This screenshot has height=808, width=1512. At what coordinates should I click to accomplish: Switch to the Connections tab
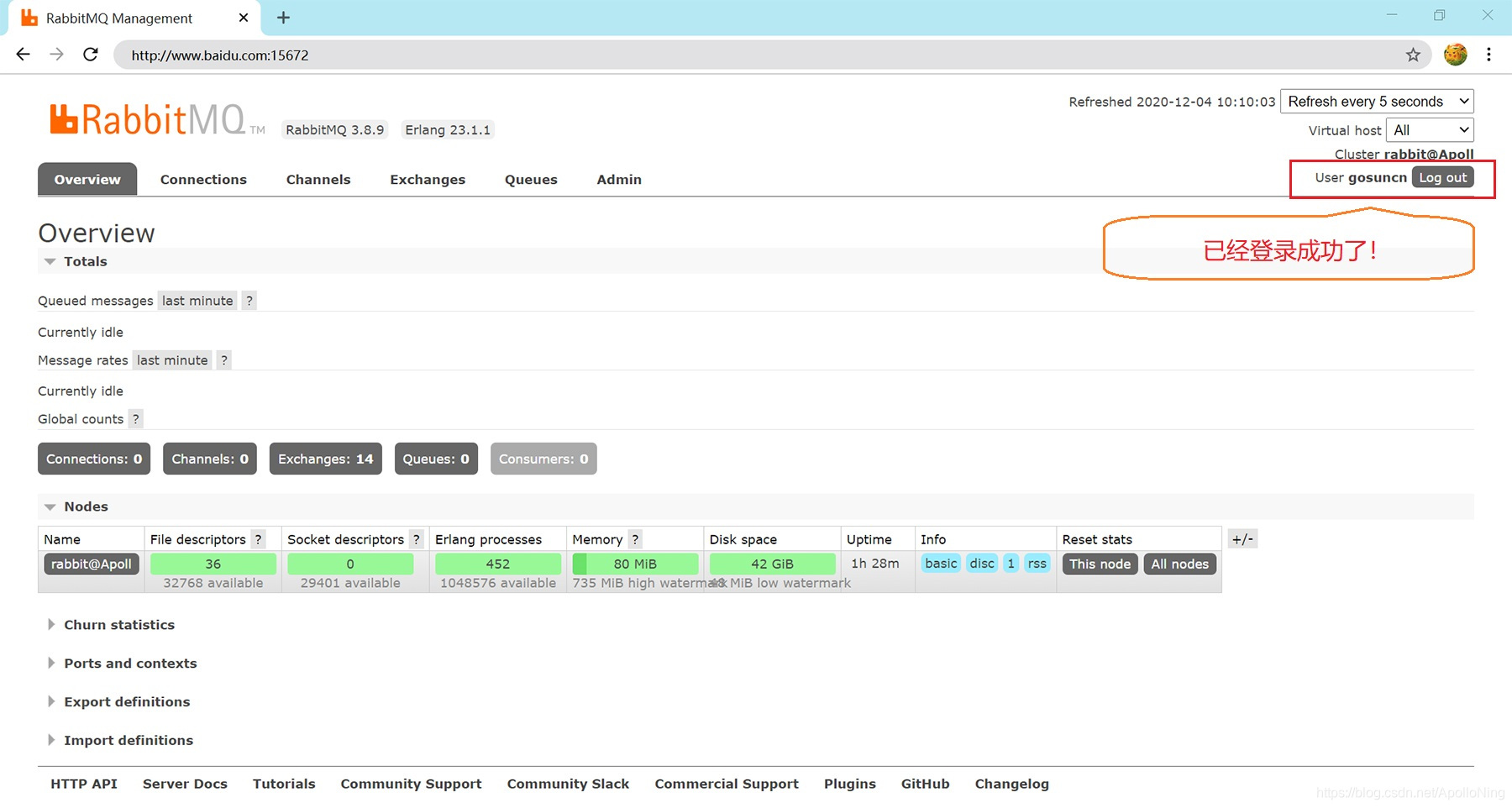(203, 180)
